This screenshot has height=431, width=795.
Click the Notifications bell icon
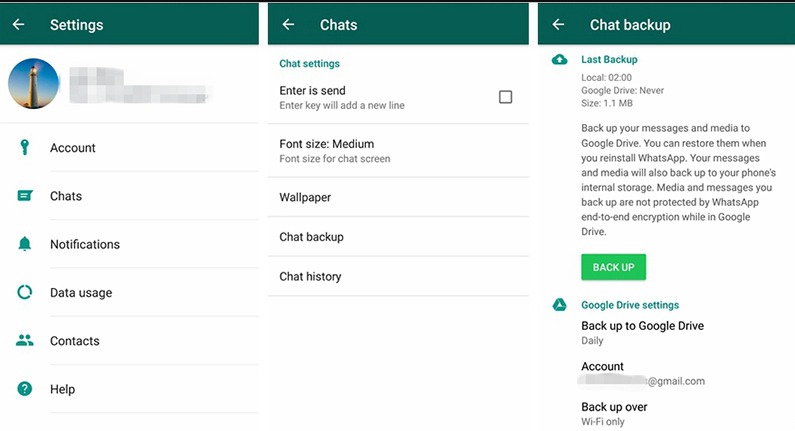coord(24,244)
